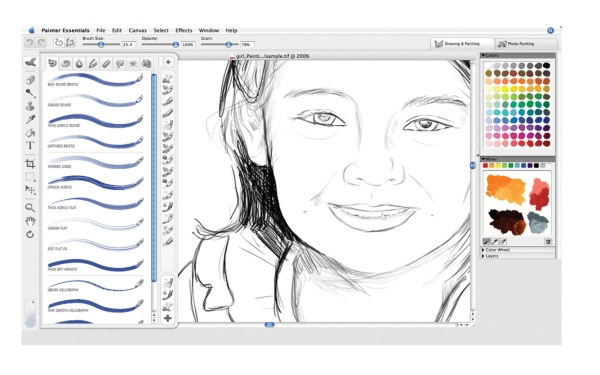Choose the Grainy Calligraphy brush stroke
Screen dimensions: 600x375
(x=95, y=286)
